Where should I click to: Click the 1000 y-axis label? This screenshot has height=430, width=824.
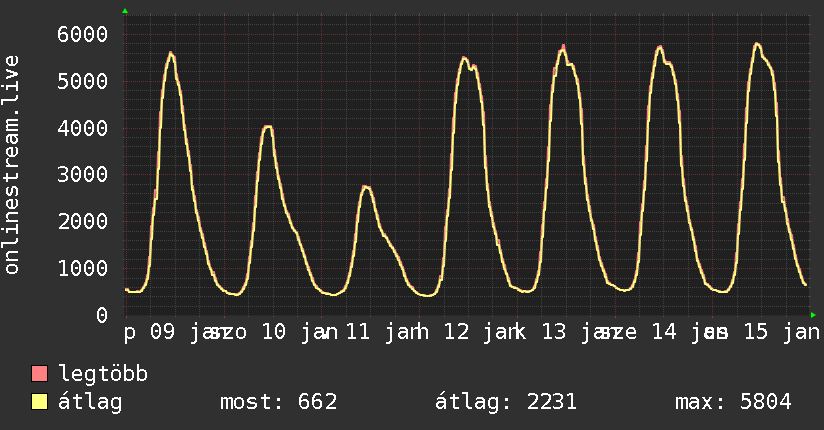pyautogui.click(x=83, y=268)
